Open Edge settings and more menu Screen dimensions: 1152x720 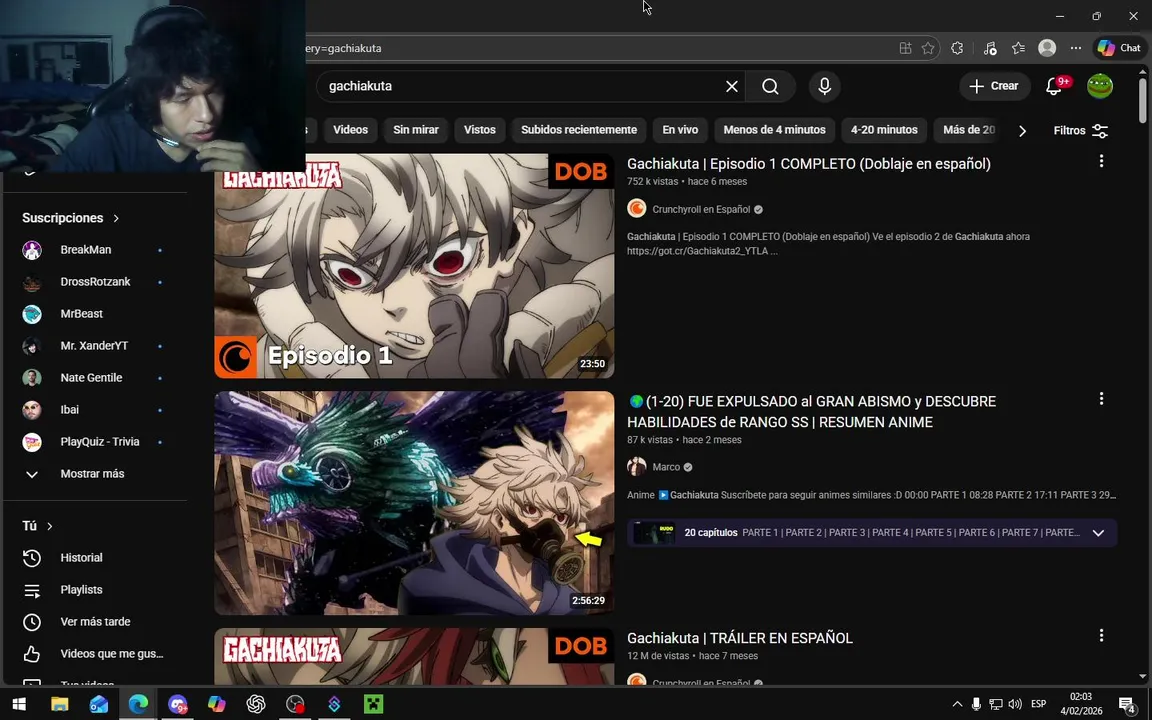pyautogui.click(x=1076, y=48)
